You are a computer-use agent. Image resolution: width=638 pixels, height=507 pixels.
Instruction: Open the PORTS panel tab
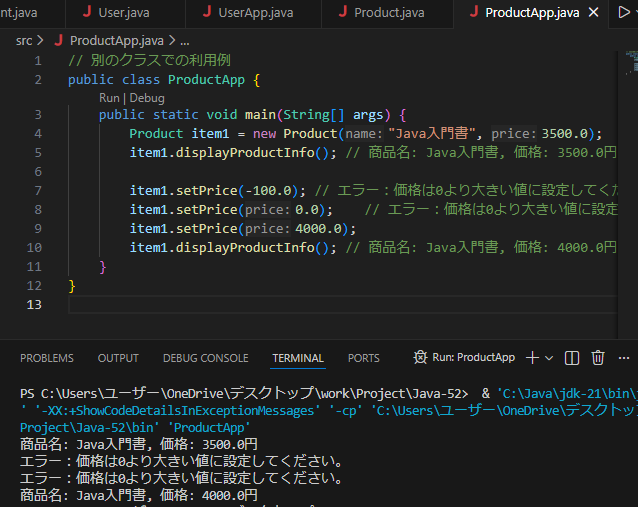(x=363, y=358)
